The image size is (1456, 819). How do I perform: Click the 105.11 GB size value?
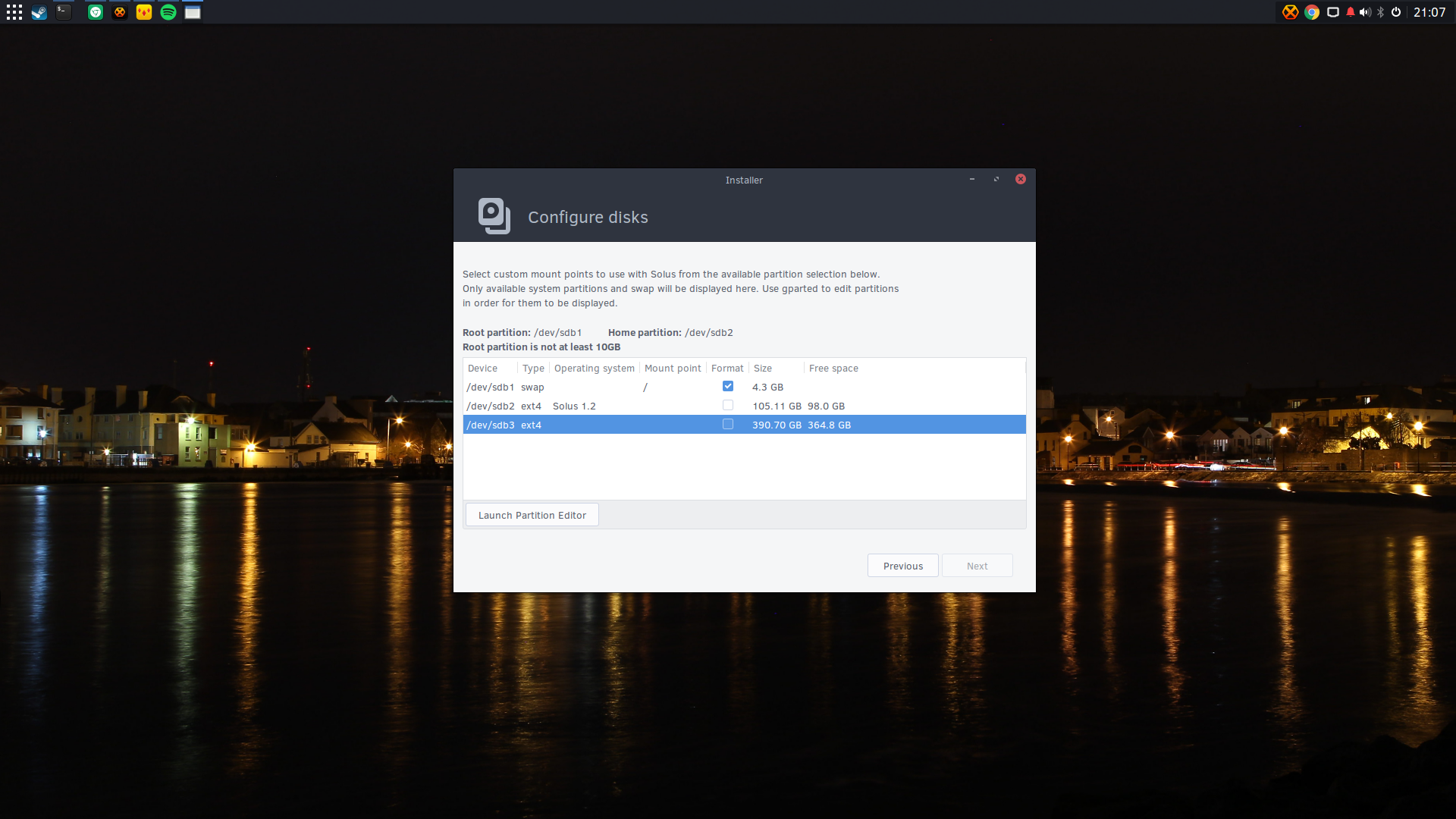[777, 406]
